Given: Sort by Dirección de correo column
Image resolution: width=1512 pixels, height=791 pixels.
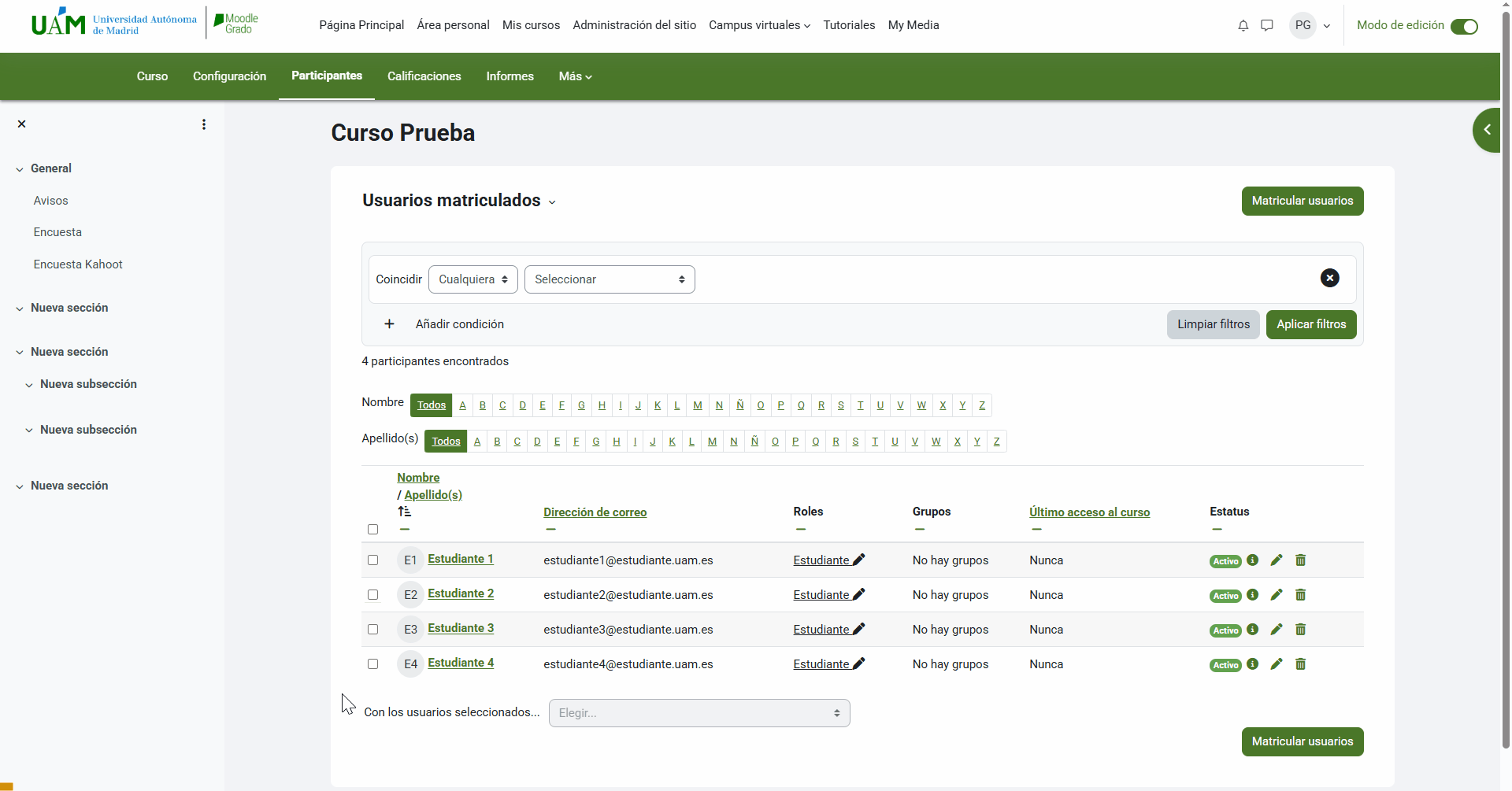Looking at the screenshot, I should (595, 512).
